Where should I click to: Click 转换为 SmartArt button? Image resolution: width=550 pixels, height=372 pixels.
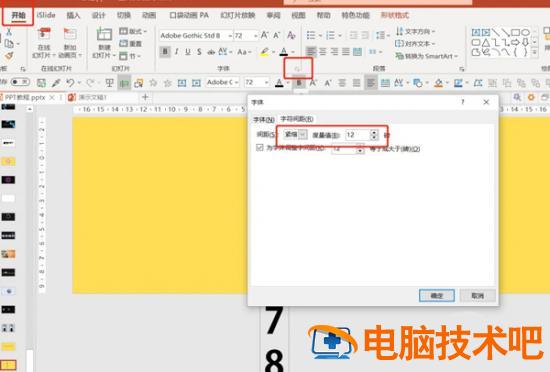[x=427, y=56]
